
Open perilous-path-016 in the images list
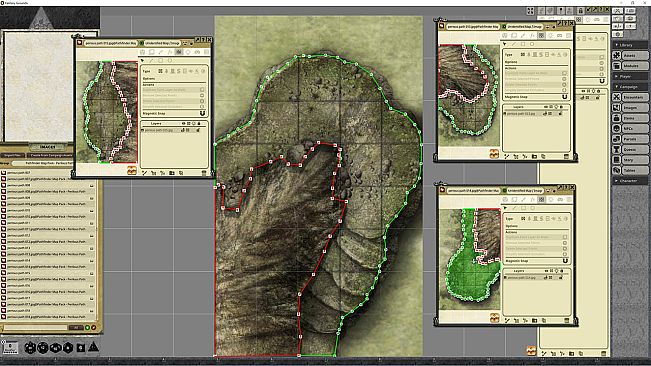(47, 285)
